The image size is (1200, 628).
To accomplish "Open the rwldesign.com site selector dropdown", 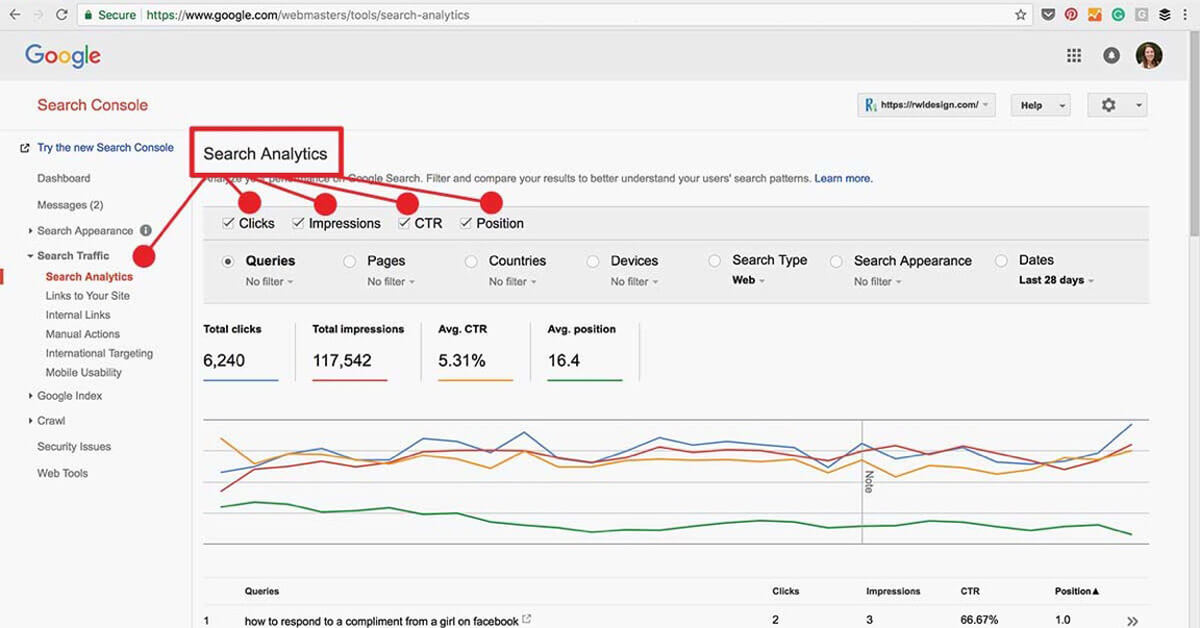I will click(x=927, y=105).
